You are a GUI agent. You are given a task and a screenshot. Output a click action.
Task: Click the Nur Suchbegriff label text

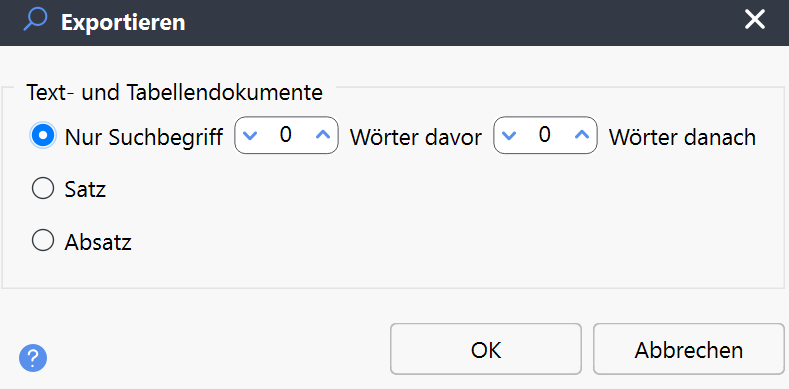click(144, 137)
